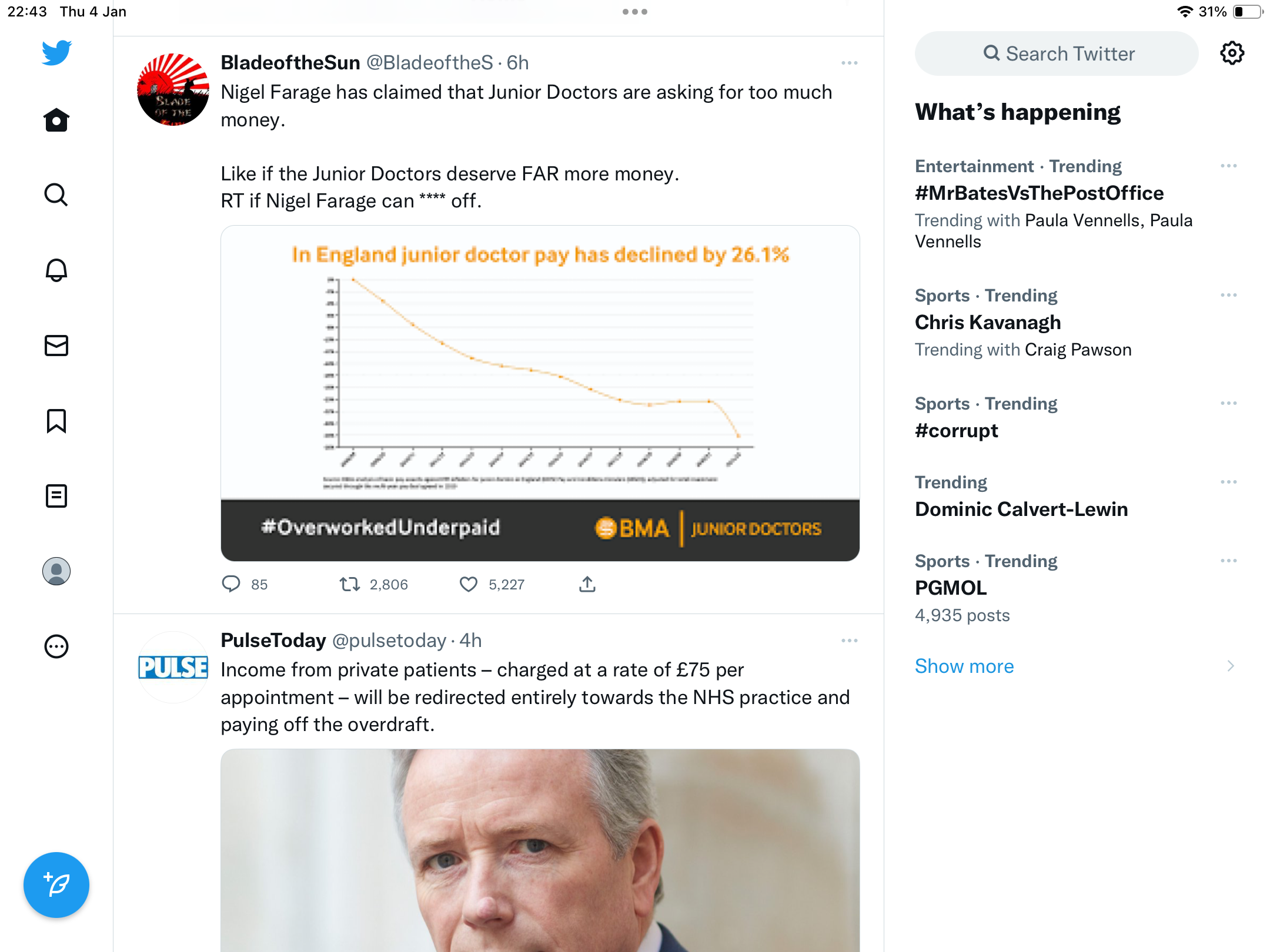
Task: Open the BMA junior doctor pay chart image
Action: tap(540, 393)
